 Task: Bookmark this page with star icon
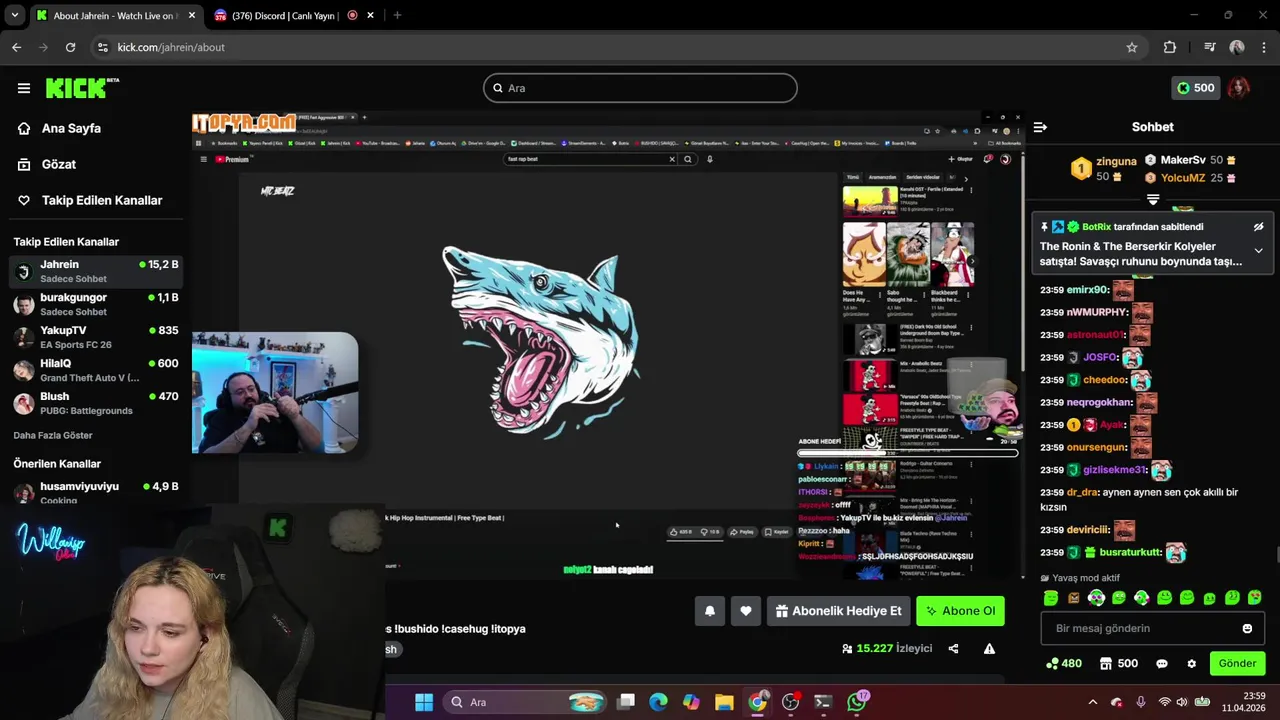[1132, 47]
